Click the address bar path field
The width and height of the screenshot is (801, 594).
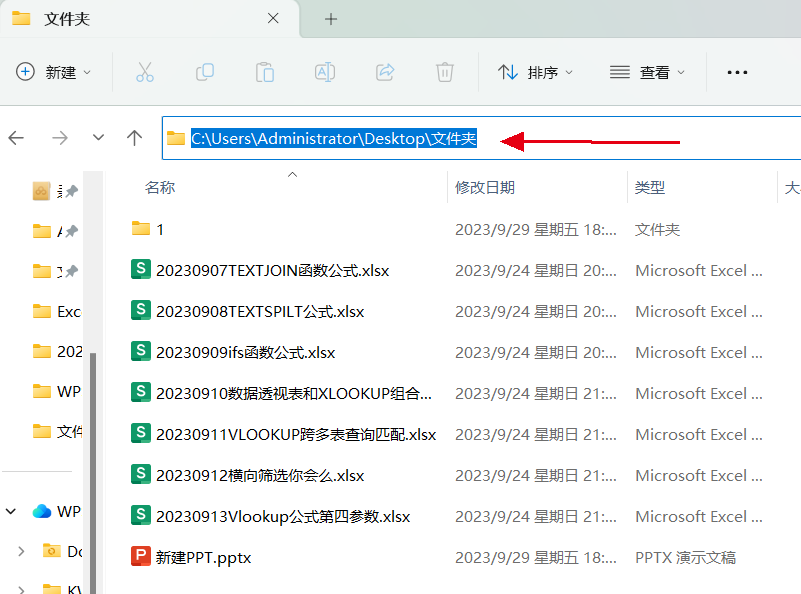coord(481,138)
